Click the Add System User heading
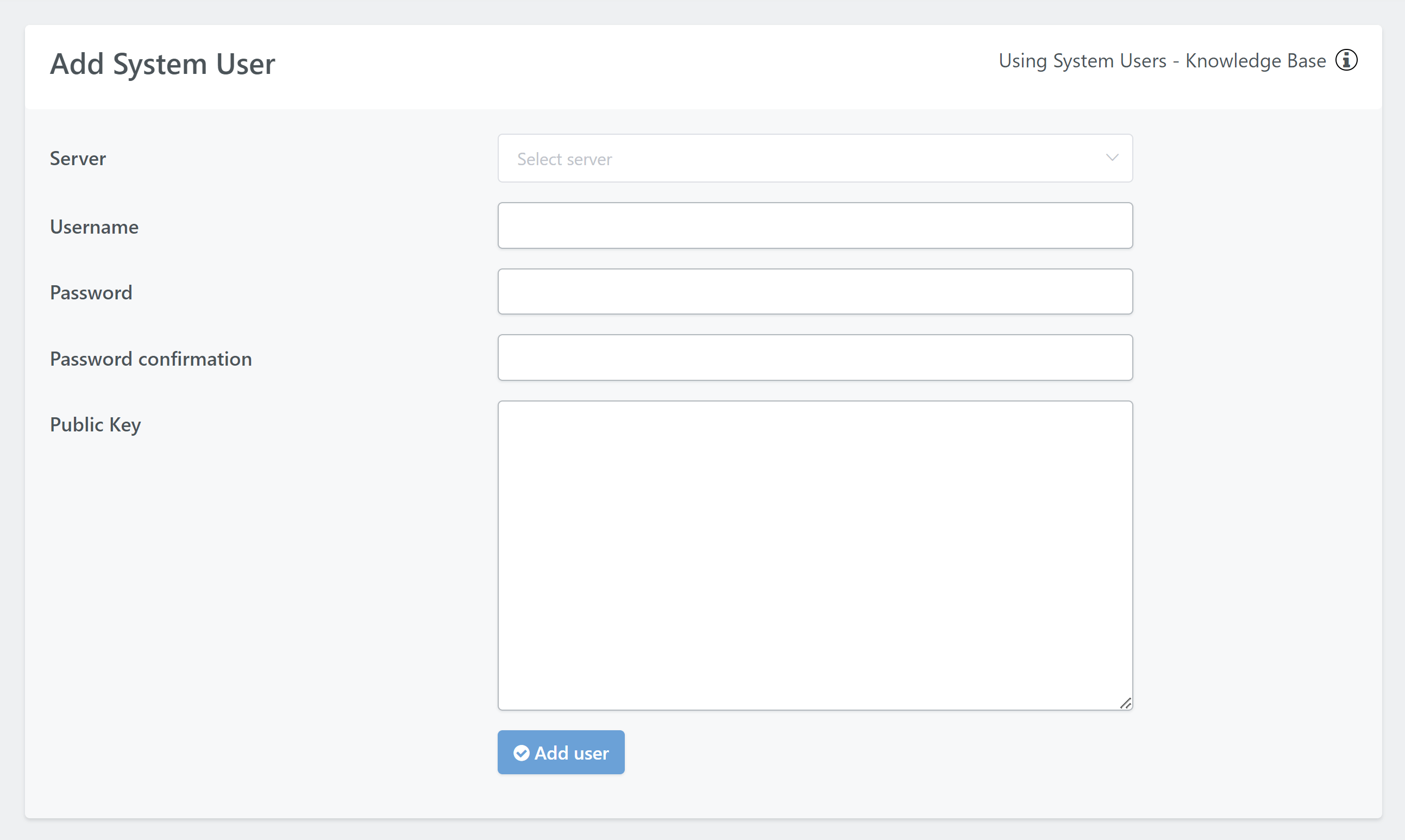Viewport: 1405px width, 840px height. coord(162,64)
